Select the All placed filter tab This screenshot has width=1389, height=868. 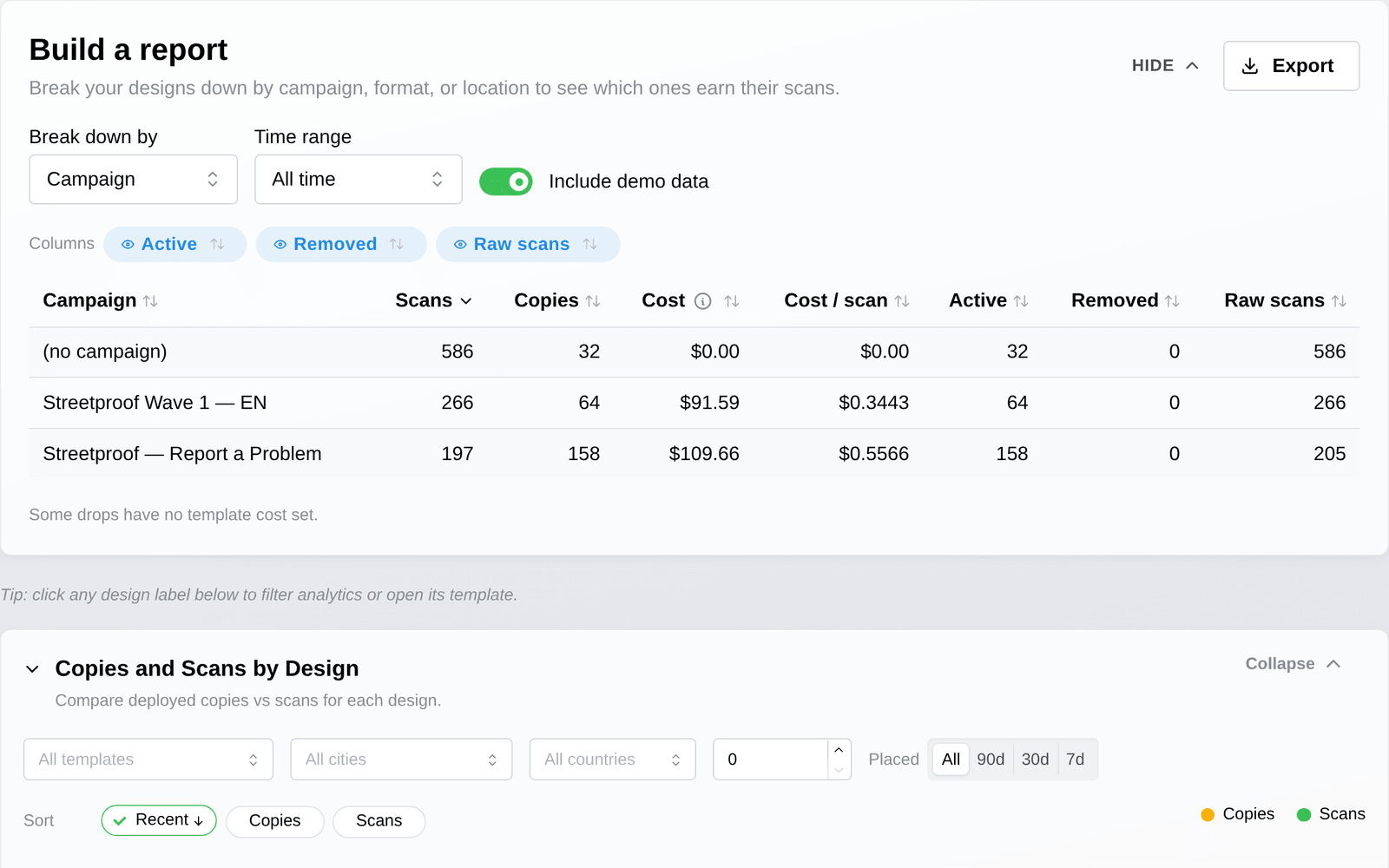click(951, 759)
